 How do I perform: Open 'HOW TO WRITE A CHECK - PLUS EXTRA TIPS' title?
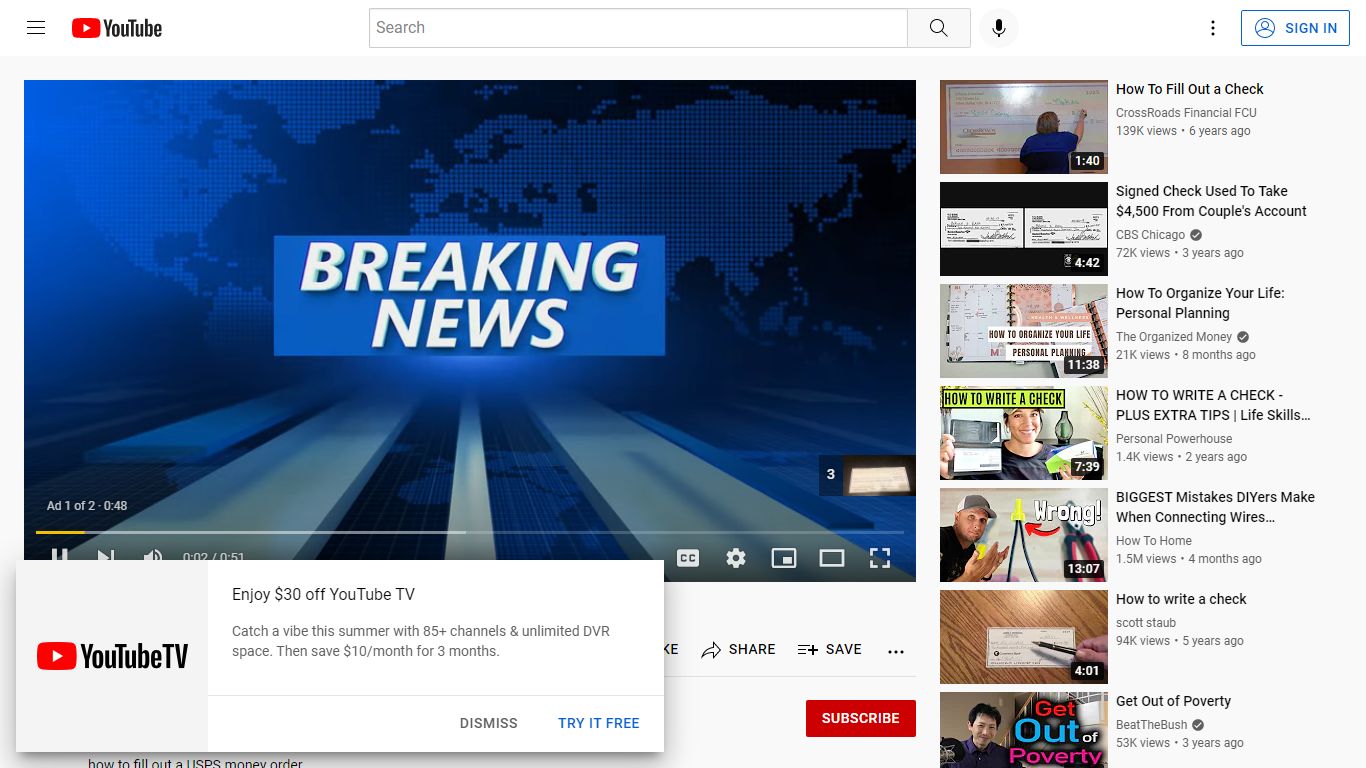coord(1213,405)
